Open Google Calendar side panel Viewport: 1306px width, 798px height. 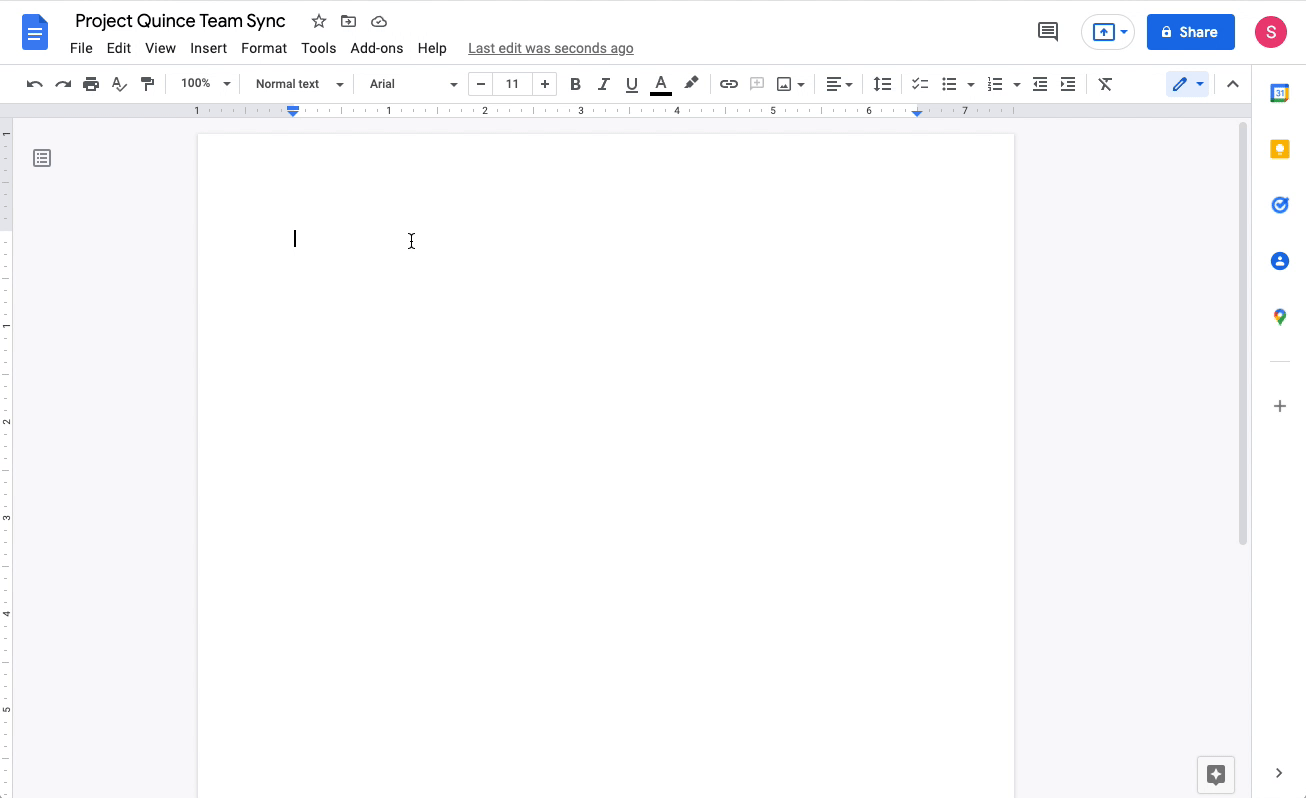pos(1279,92)
